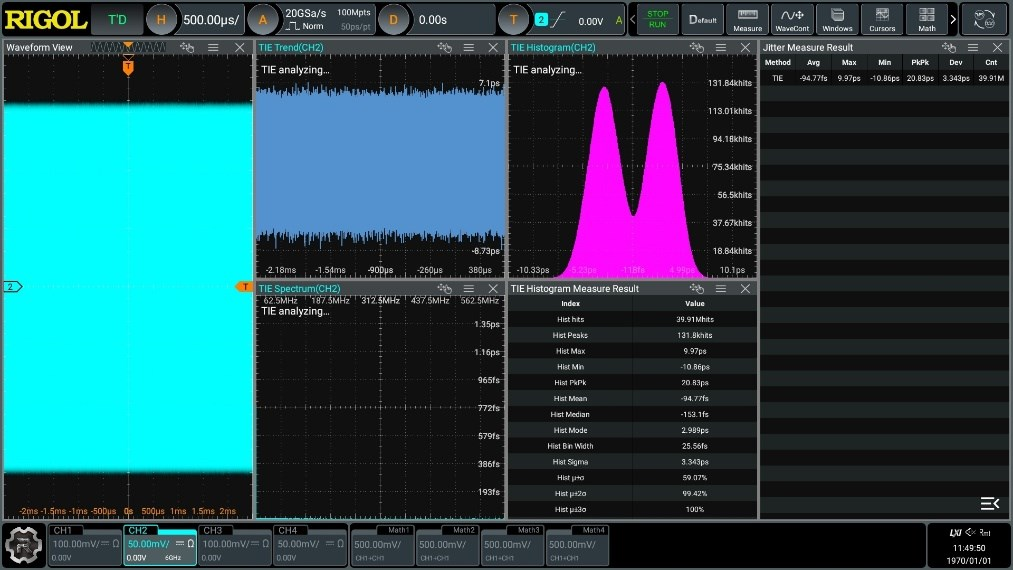This screenshot has height=570, width=1013.
Task: Open the WaveCont tool
Action: (x=792, y=19)
